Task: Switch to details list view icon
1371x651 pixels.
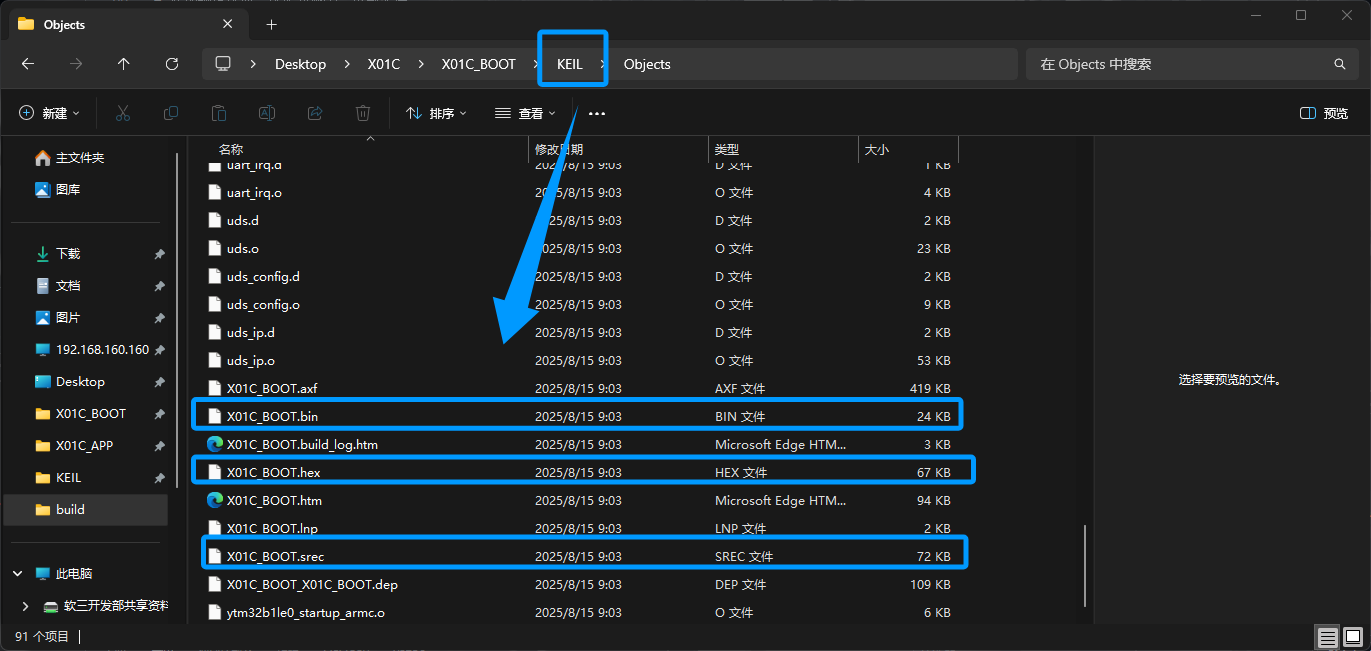Action: coord(1327,637)
